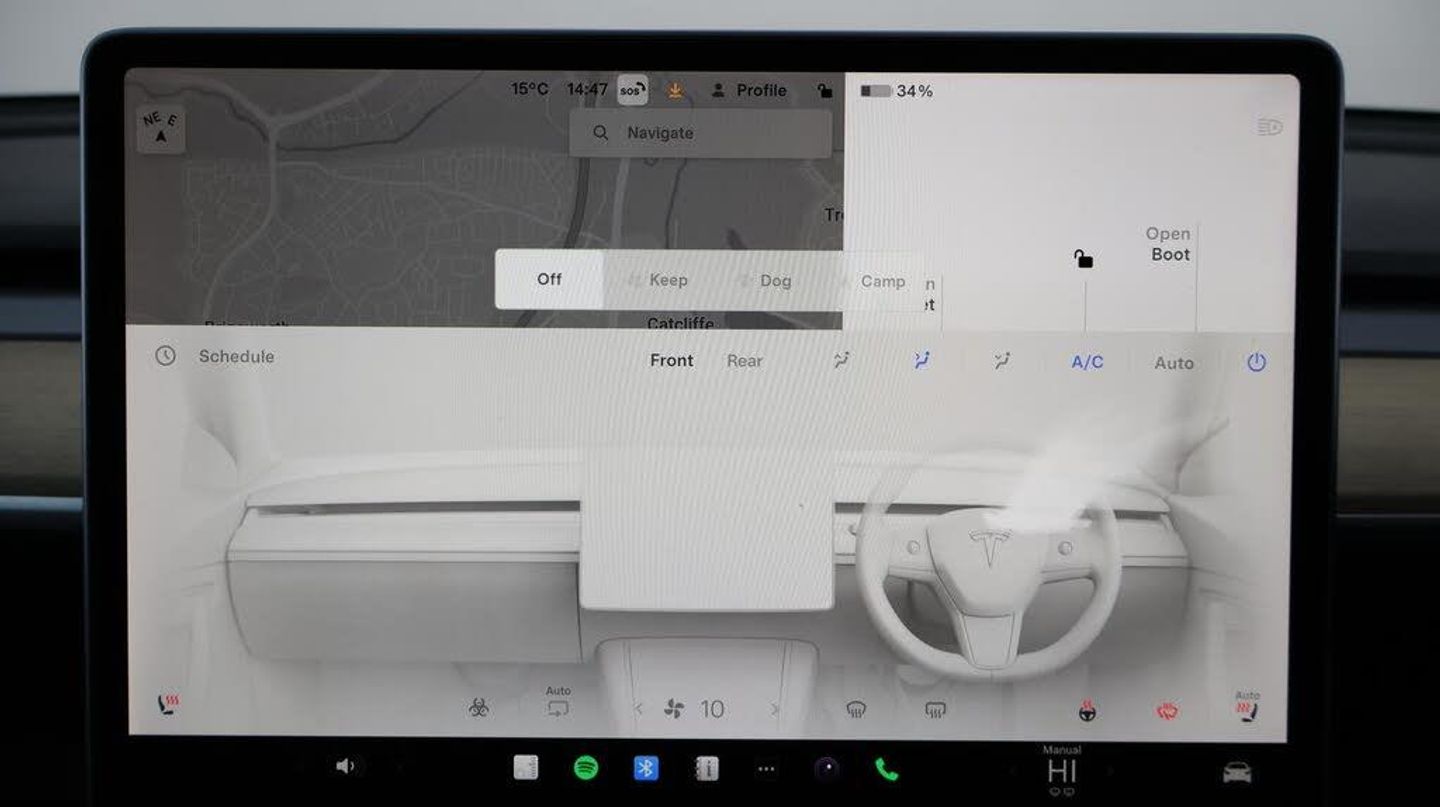This screenshot has height=807, width=1440.
Task: Open the three-dots app launcher
Action: point(767,769)
